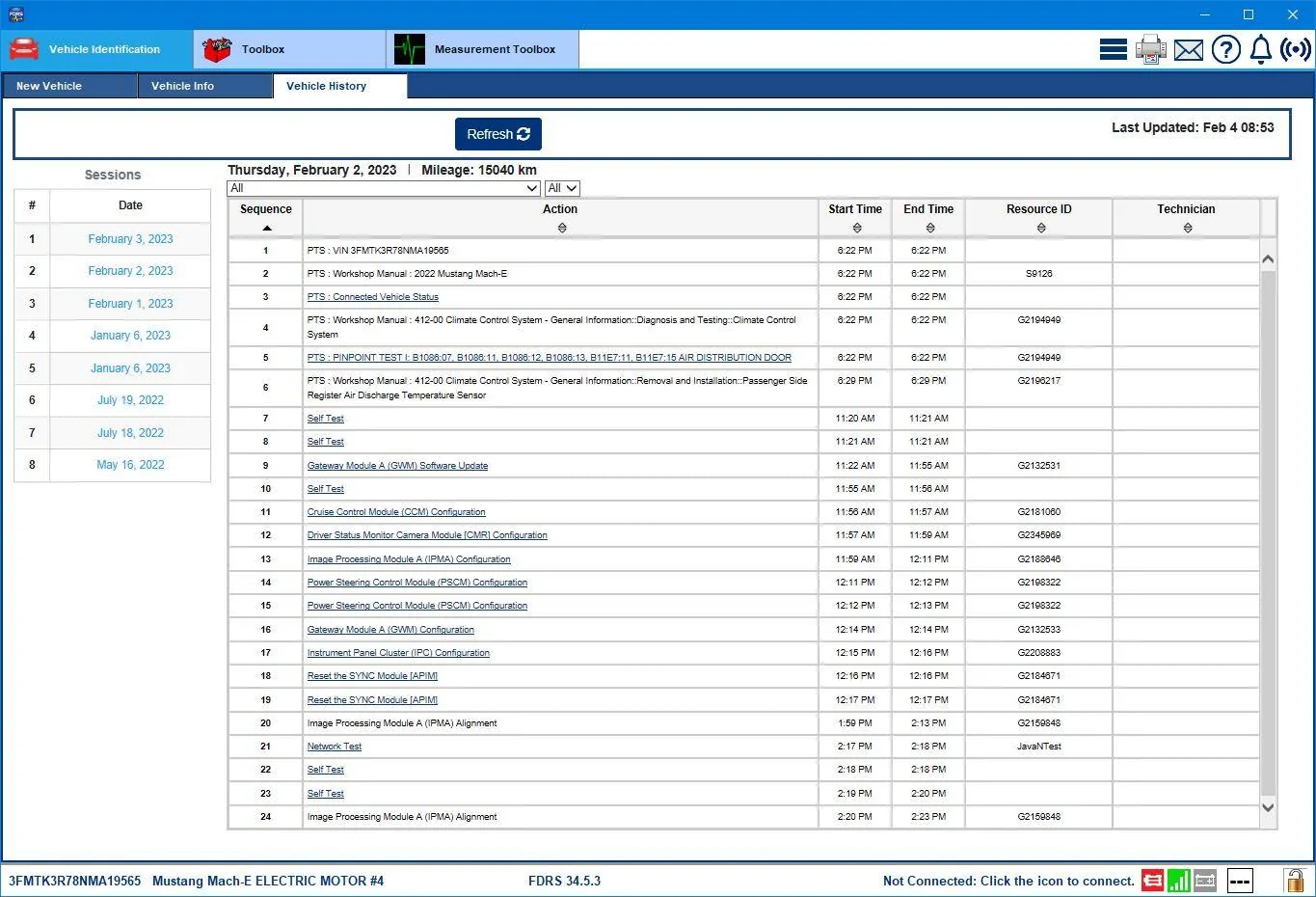Select Resource ID cell JavaNTest
This screenshot has height=897, width=1316.
[1038, 747]
